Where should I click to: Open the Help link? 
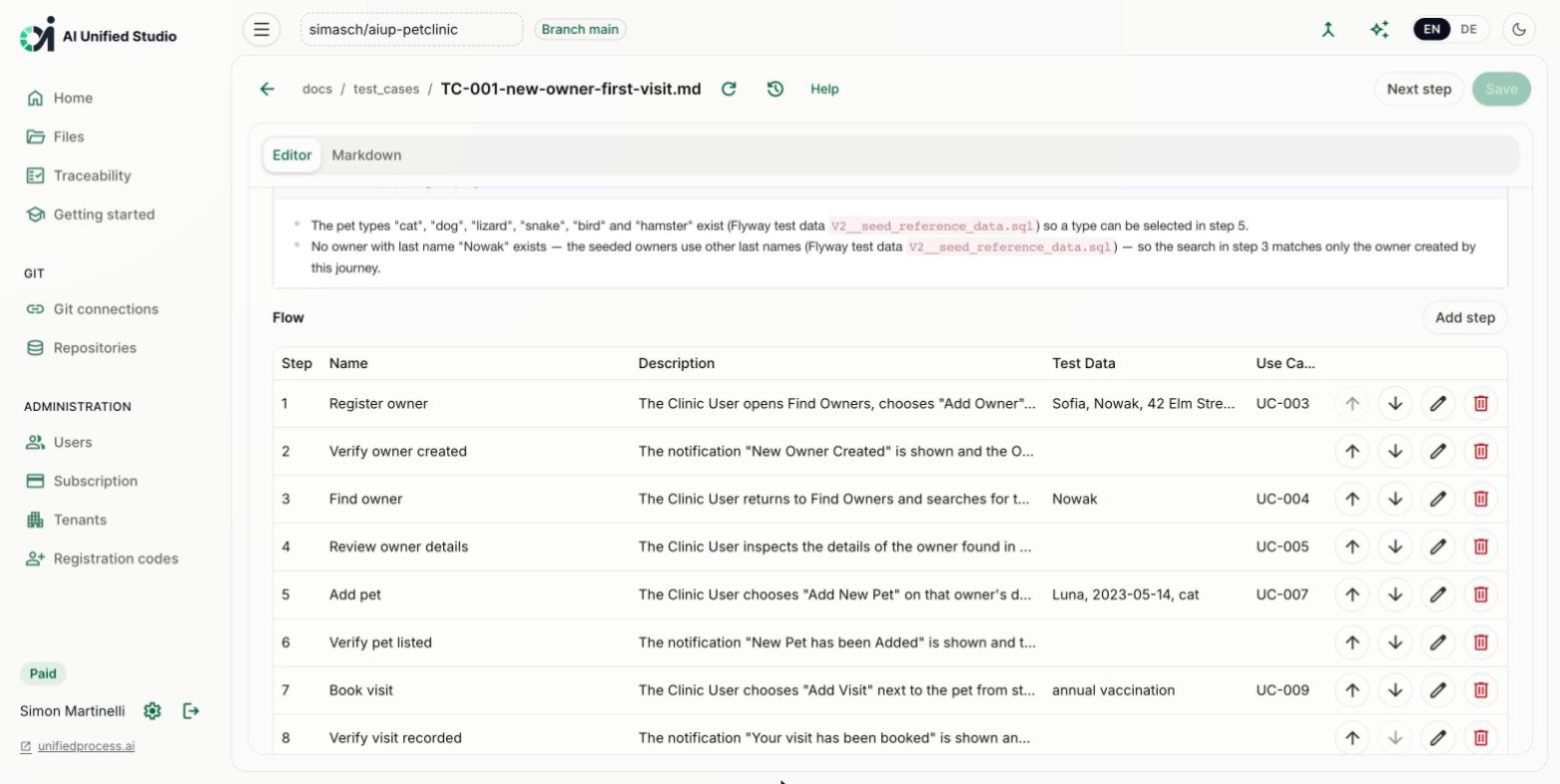[824, 89]
